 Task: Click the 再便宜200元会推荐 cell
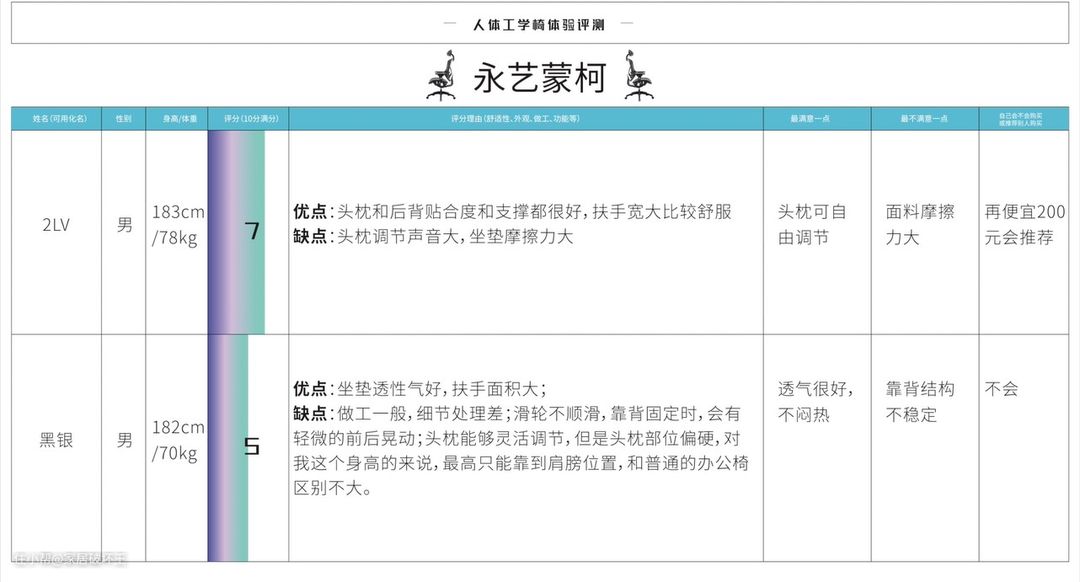click(x=1025, y=225)
